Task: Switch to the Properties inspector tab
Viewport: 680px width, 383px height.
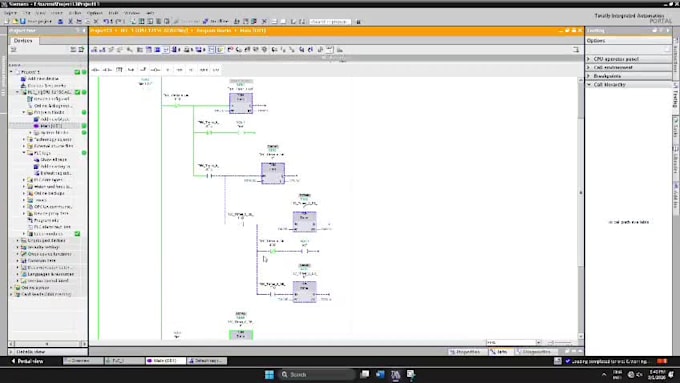Action: [467, 352]
